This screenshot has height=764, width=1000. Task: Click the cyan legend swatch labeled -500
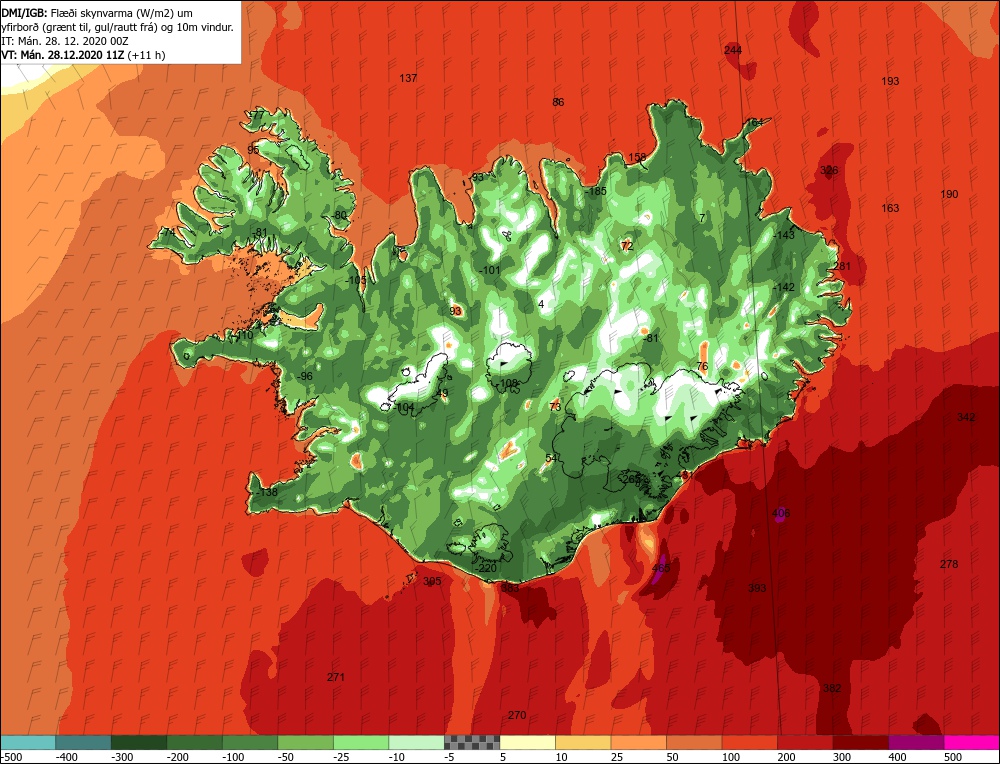click(28, 742)
